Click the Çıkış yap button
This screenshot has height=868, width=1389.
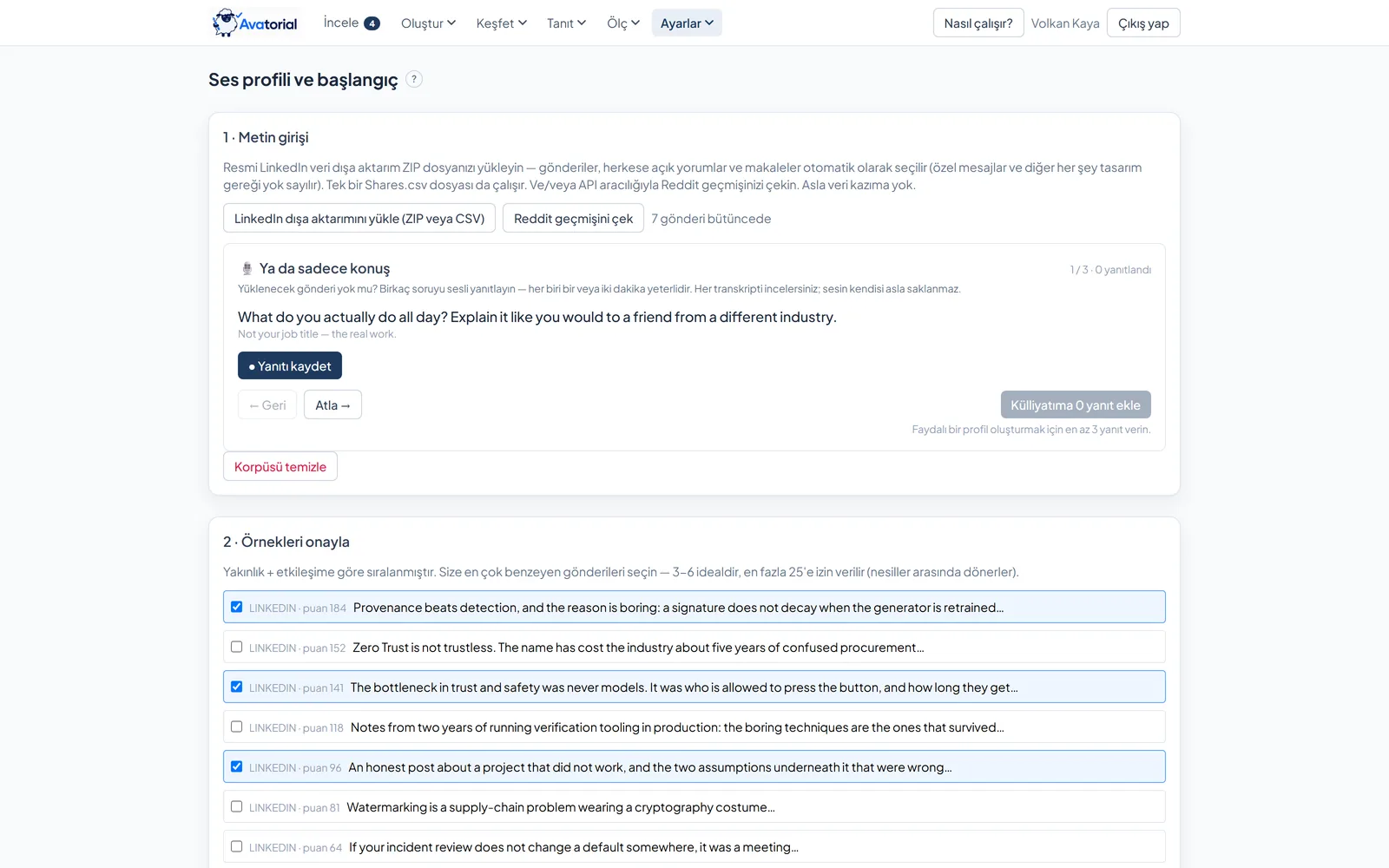[1143, 23]
